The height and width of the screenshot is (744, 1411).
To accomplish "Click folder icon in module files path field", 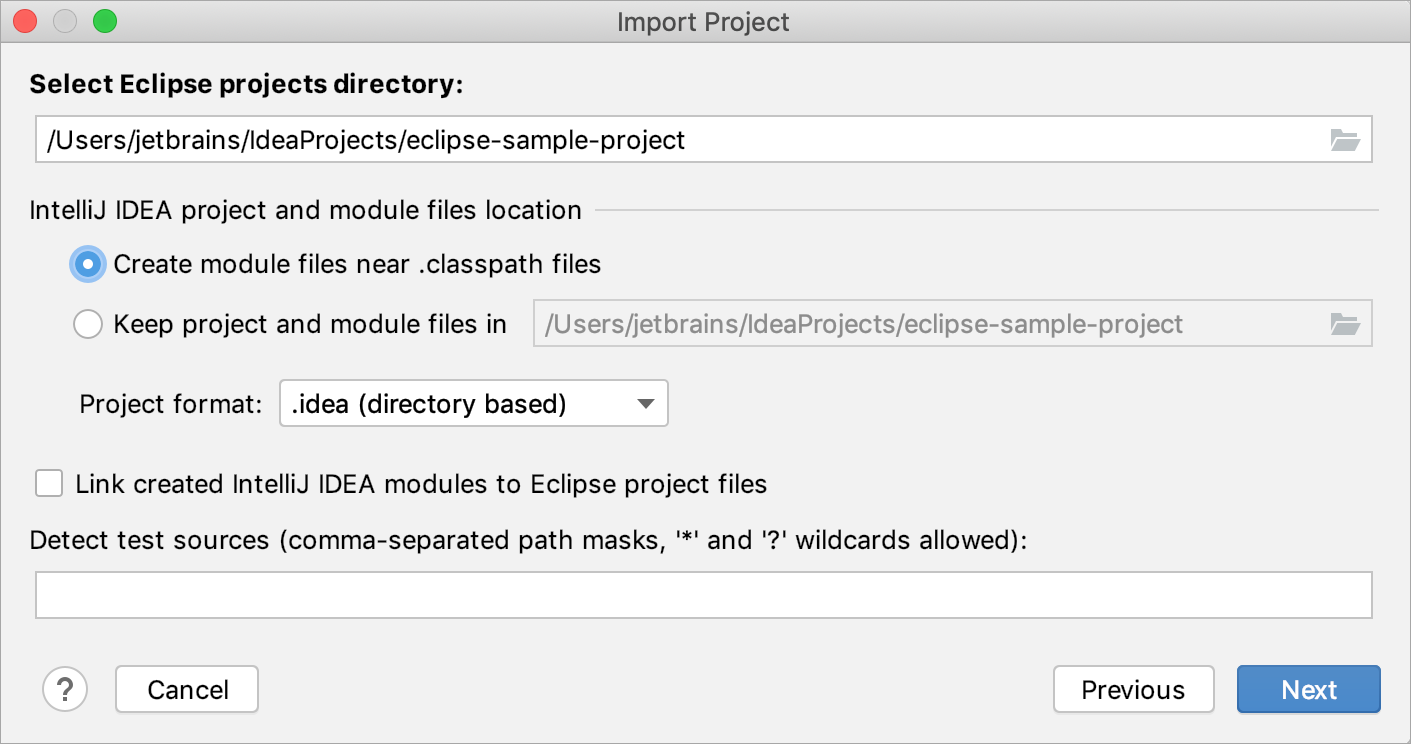I will click(1345, 324).
